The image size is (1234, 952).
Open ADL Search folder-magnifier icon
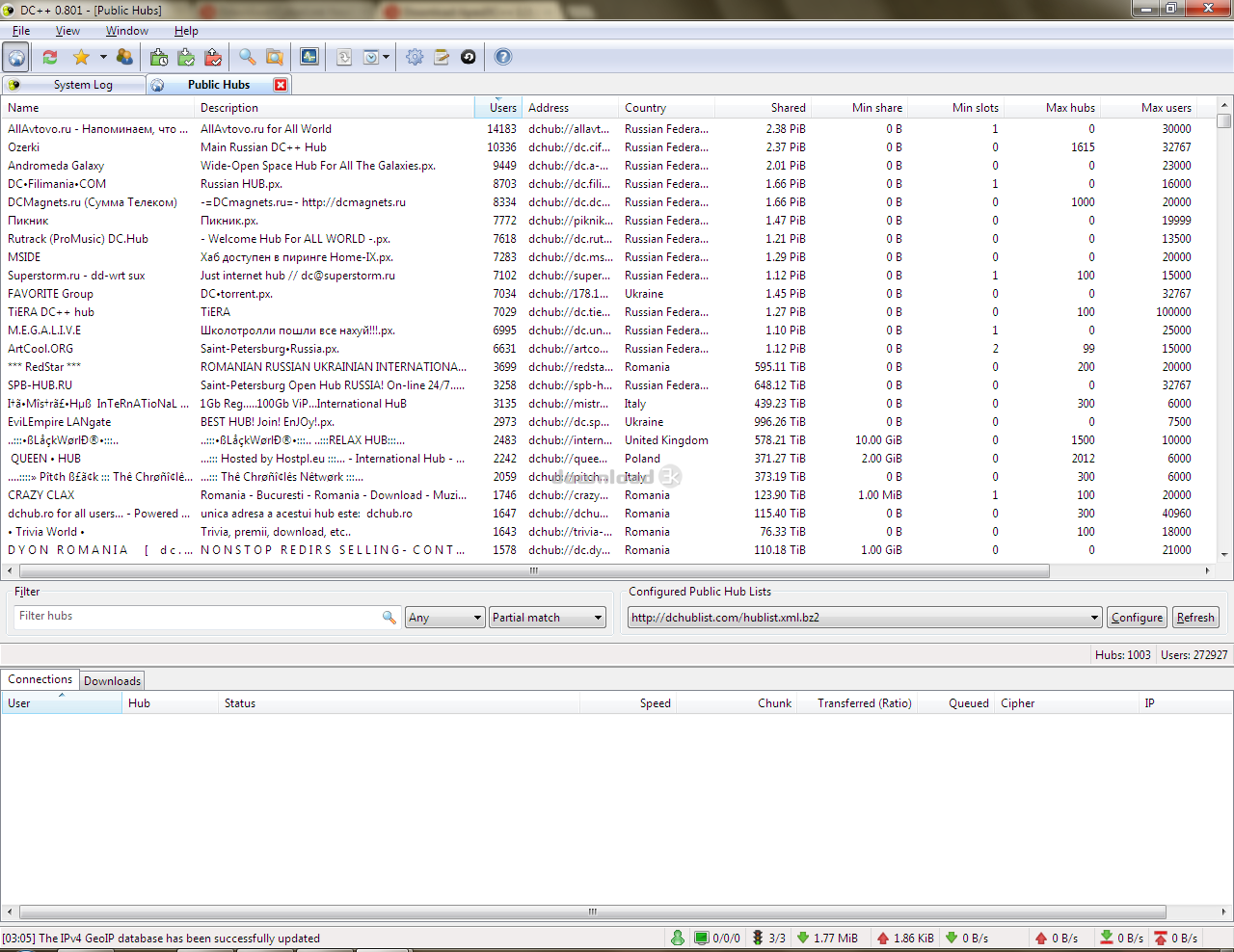coord(275,57)
